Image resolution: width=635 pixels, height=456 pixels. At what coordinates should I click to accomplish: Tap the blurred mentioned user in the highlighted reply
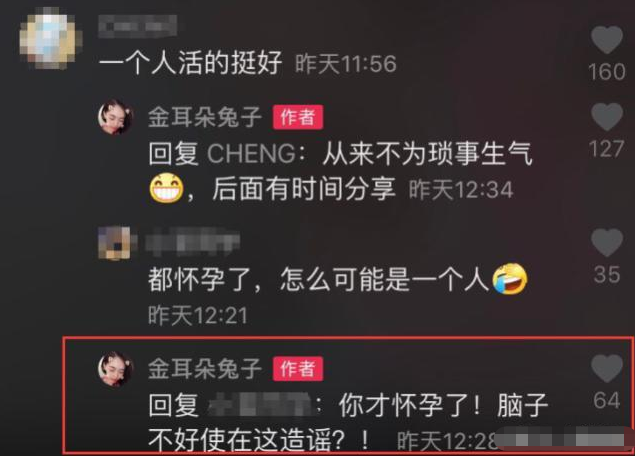[260, 405]
